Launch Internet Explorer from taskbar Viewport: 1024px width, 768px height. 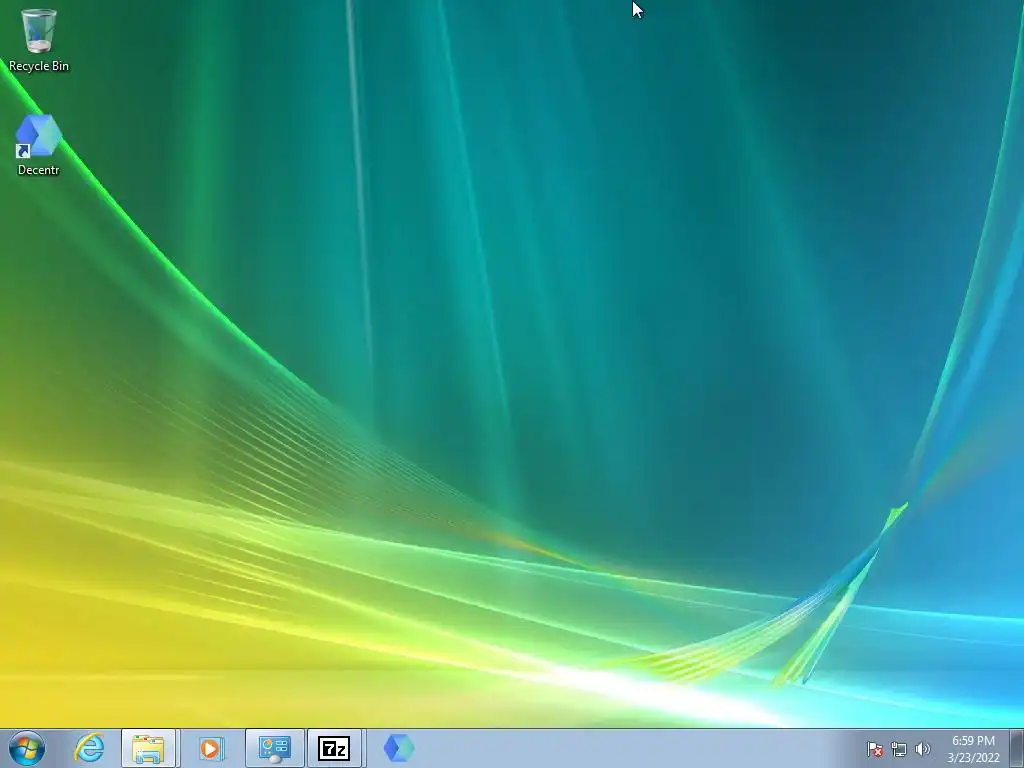click(89, 748)
